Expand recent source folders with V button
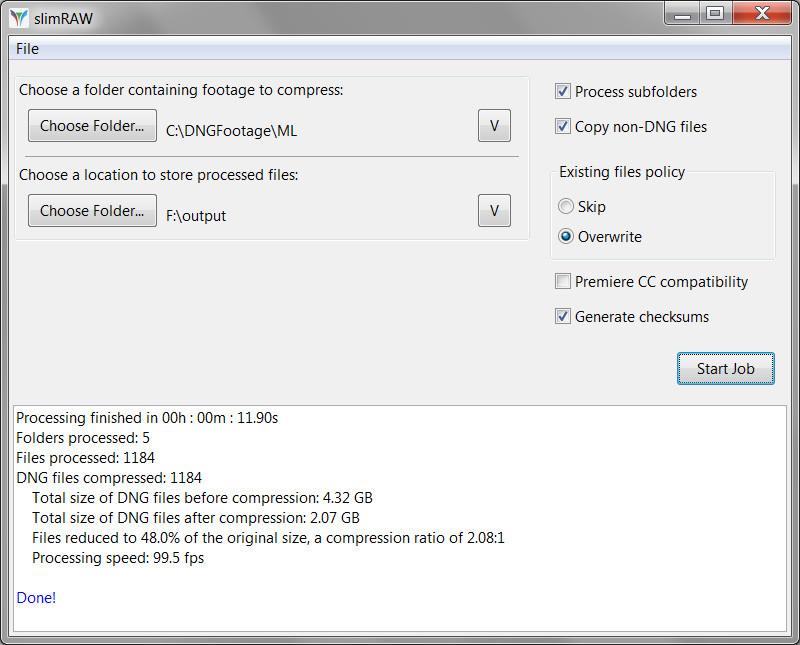Screen dimensions: 800x645 pyautogui.click(x=494, y=126)
